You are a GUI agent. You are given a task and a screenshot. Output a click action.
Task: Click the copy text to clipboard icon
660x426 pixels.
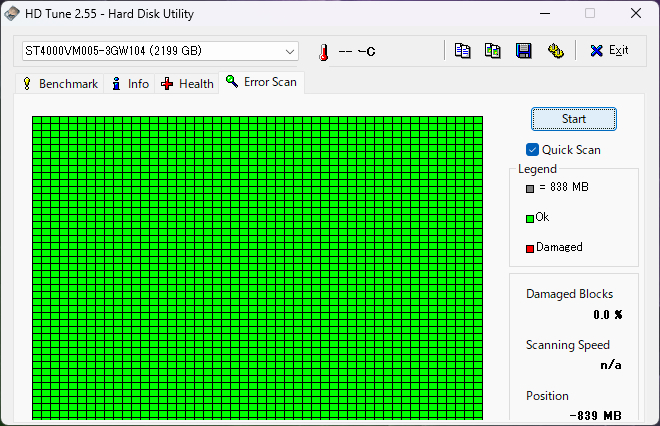462,51
